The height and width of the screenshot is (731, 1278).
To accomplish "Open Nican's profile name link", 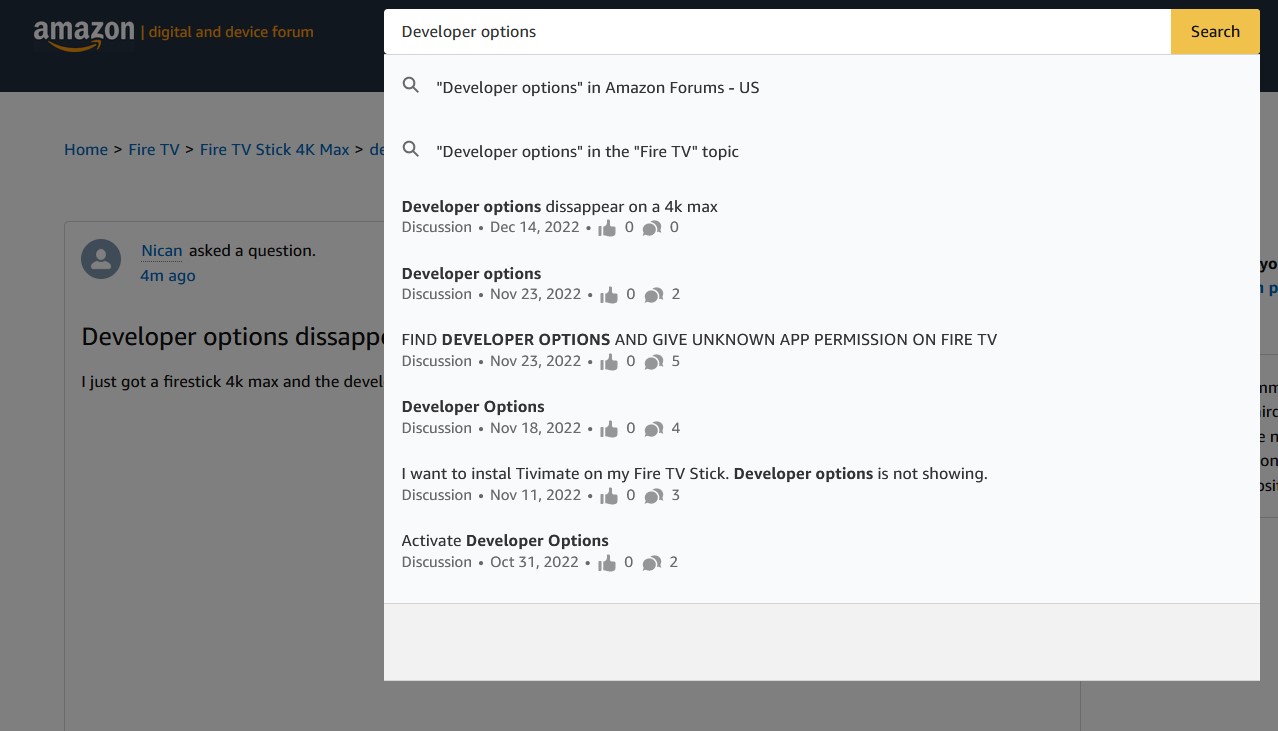I will point(162,251).
